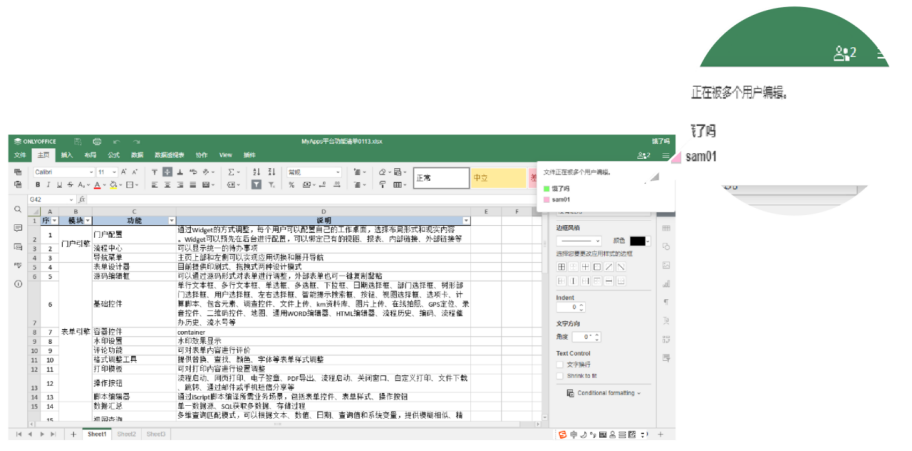Open table settings in right sidebar
This screenshot has height=451, width=912.
coord(666,228)
